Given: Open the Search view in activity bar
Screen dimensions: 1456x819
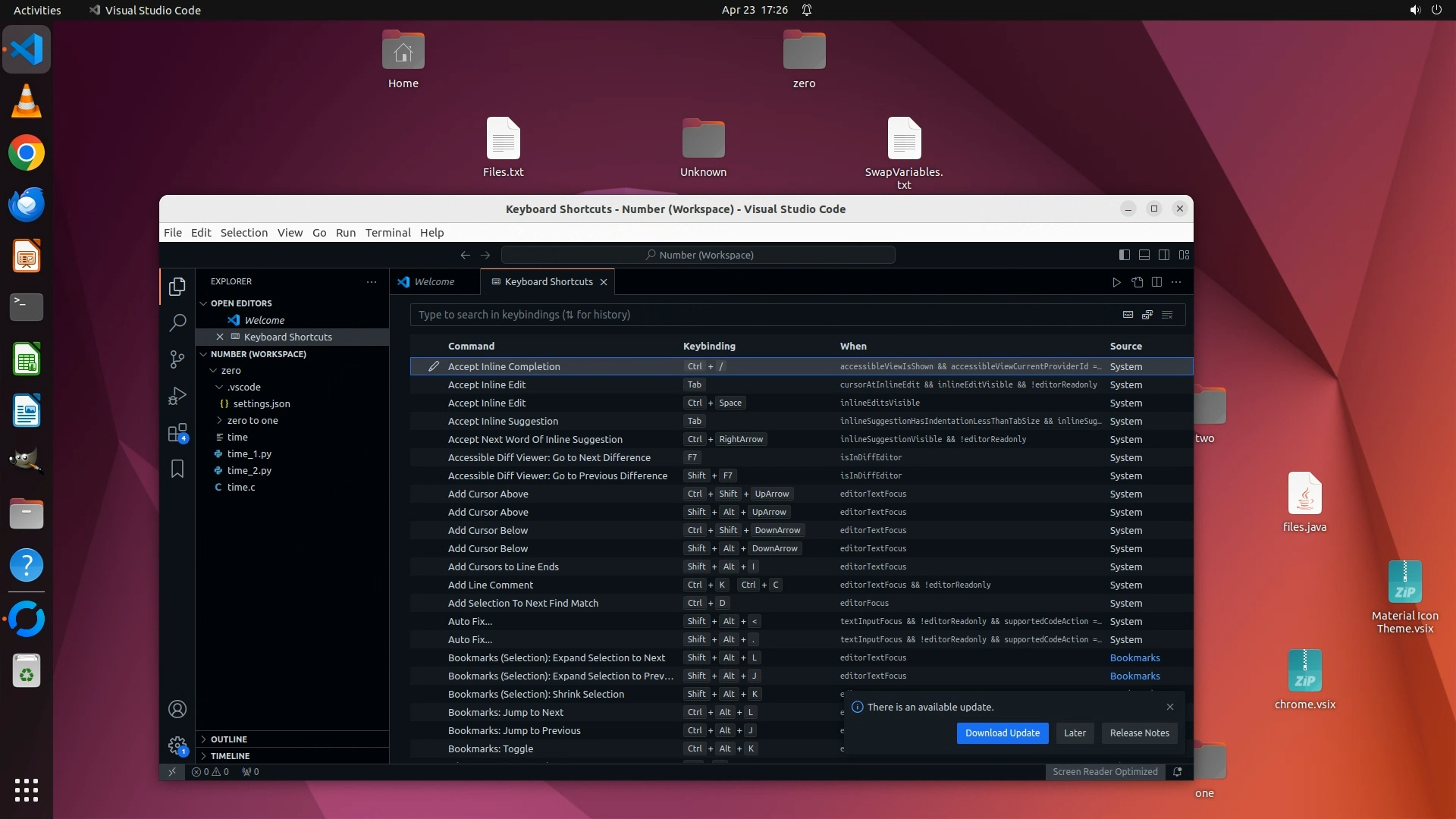Looking at the screenshot, I should click(x=177, y=322).
